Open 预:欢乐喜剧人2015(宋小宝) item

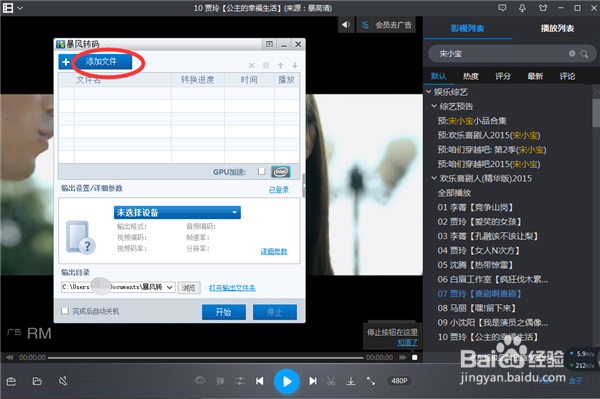(489, 135)
